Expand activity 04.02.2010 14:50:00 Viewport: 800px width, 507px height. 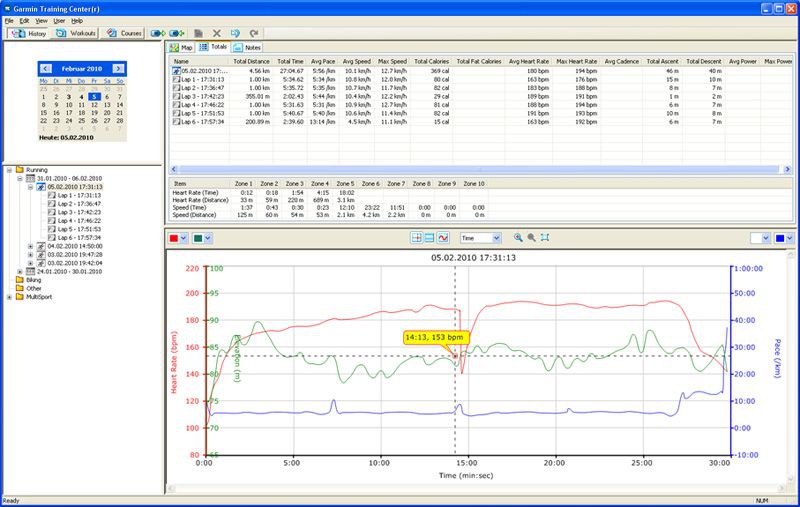click(x=31, y=246)
